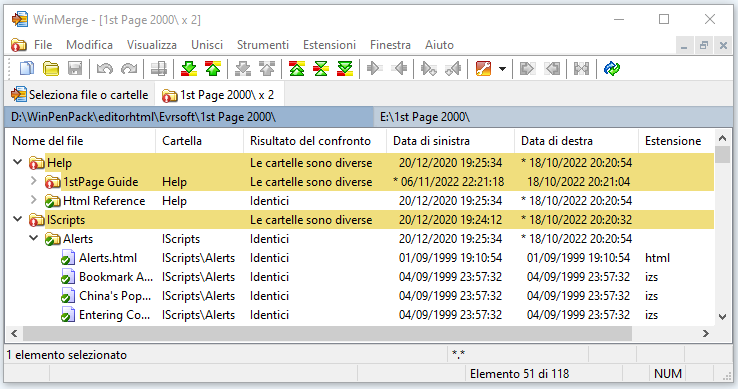This screenshot has height=389, width=738.
Task: Click the Redo arrow icon
Action: point(129,69)
